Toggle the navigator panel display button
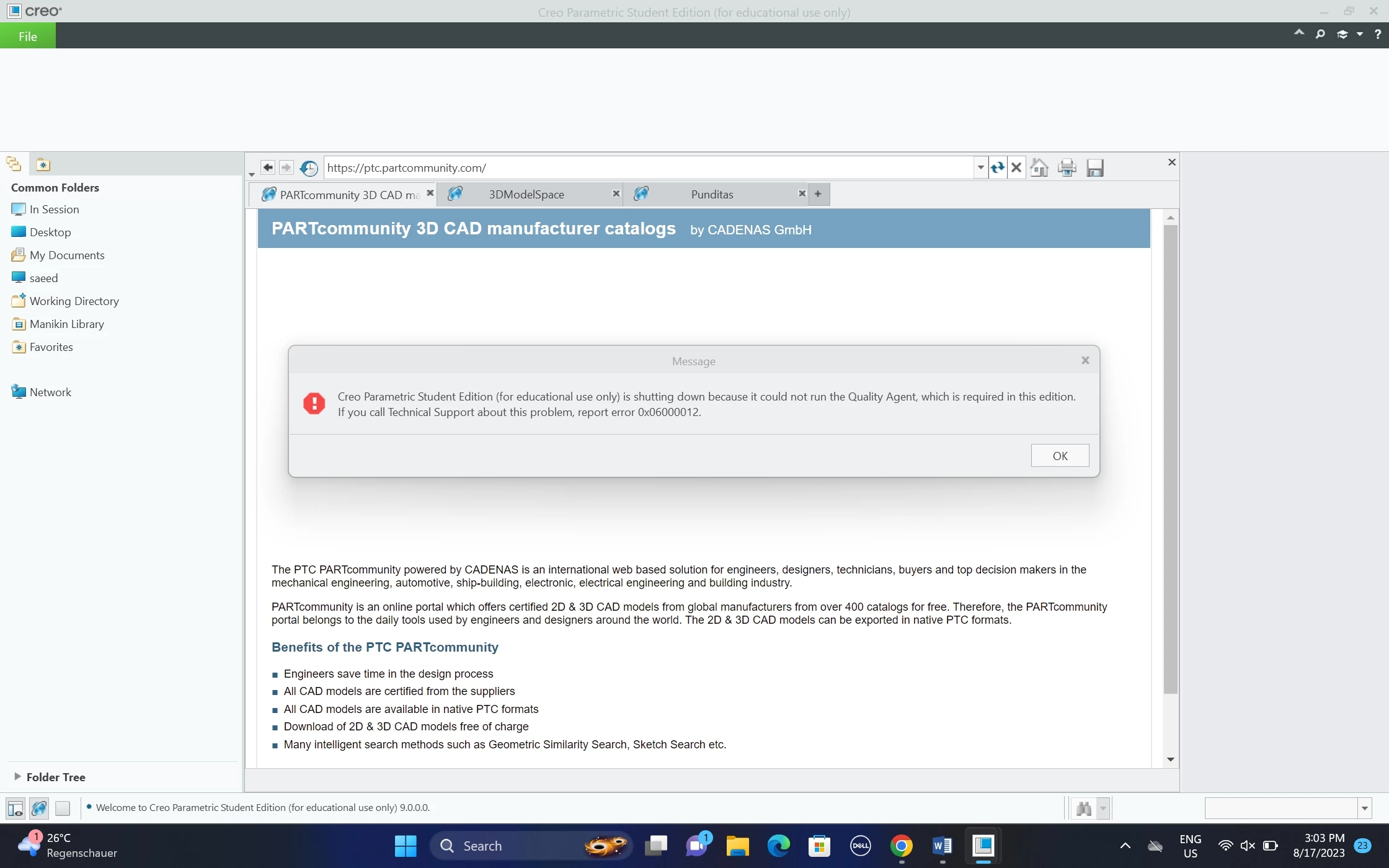 pyautogui.click(x=15, y=808)
